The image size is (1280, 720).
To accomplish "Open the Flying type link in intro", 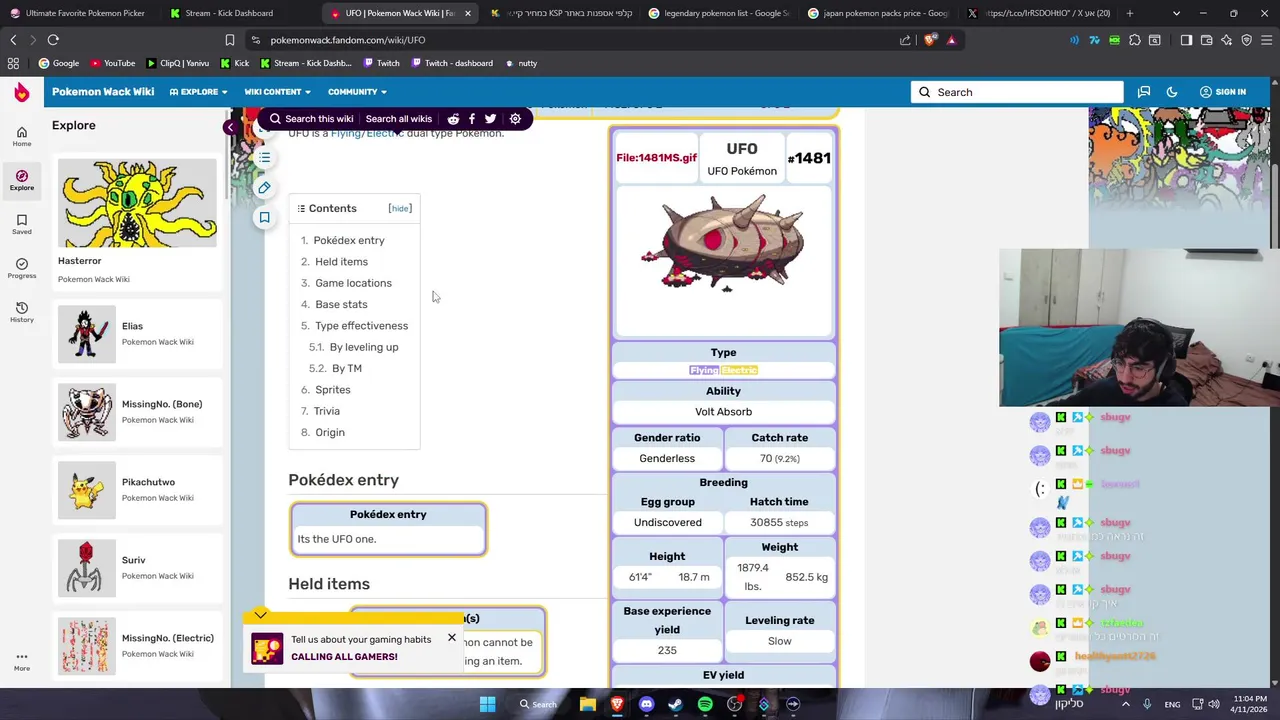I will [345, 133].
